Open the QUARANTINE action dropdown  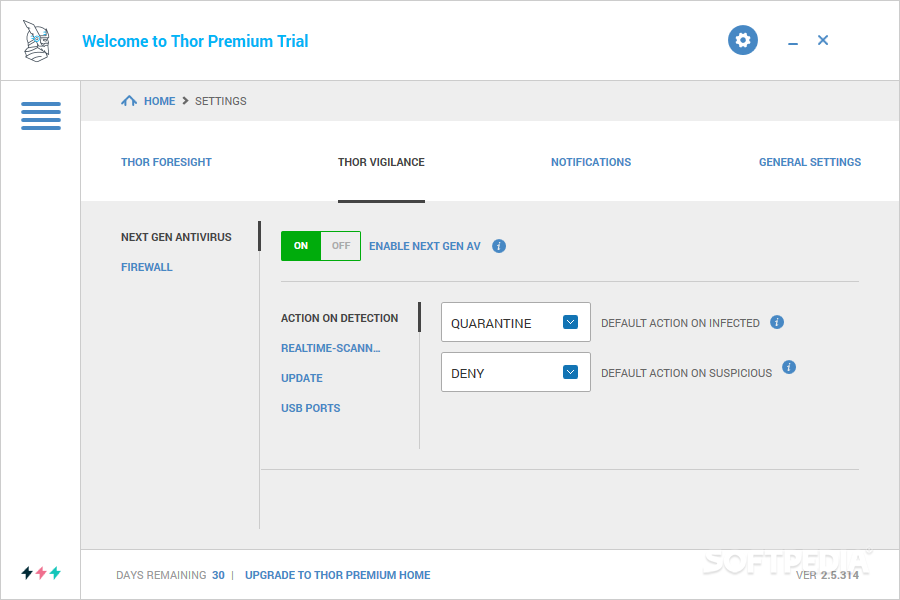click(515, 322)
